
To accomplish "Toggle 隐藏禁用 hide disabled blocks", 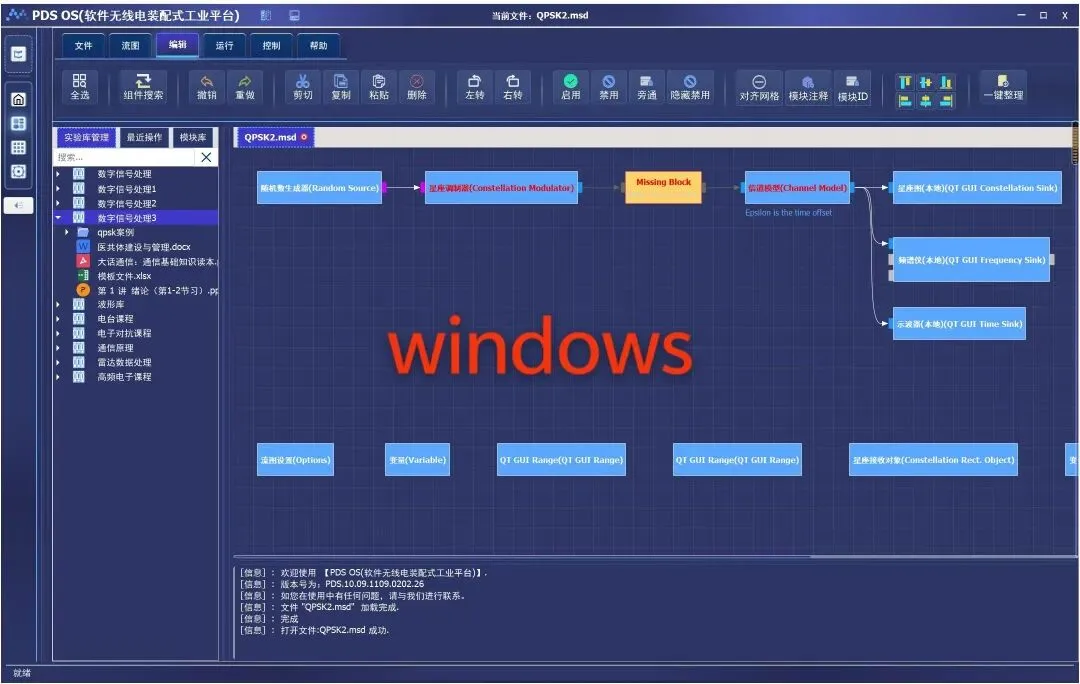I will pyautogui.click(x=689, y=87).
